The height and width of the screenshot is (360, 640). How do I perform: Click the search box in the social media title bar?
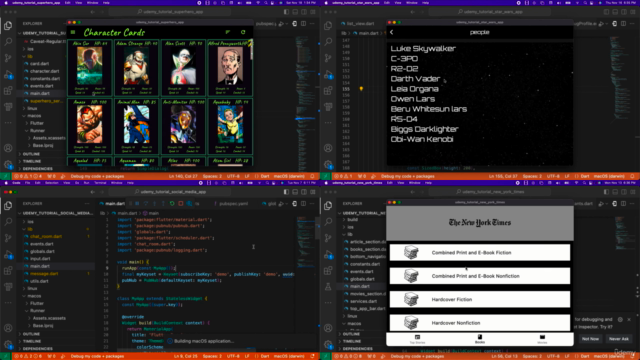pyautogui.click(x=169, y=192)
